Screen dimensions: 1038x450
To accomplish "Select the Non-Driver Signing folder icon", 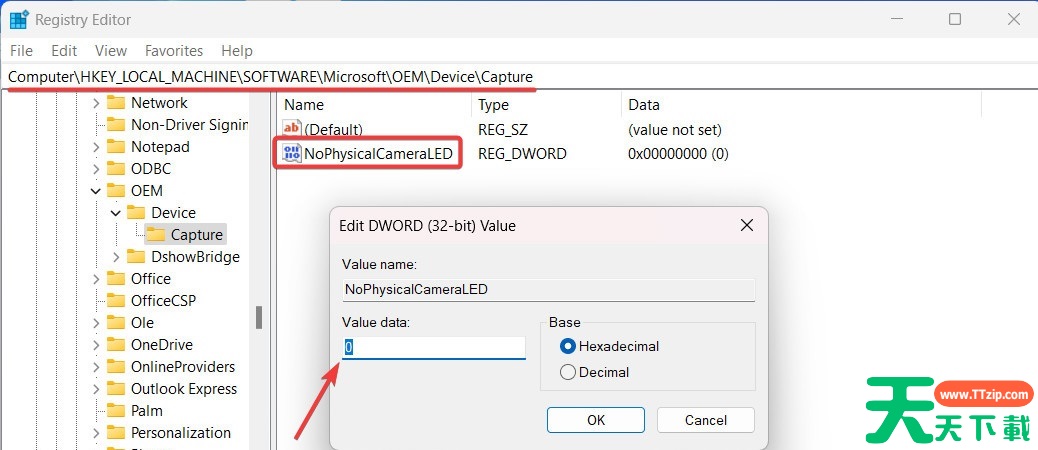I will point(116,124).
